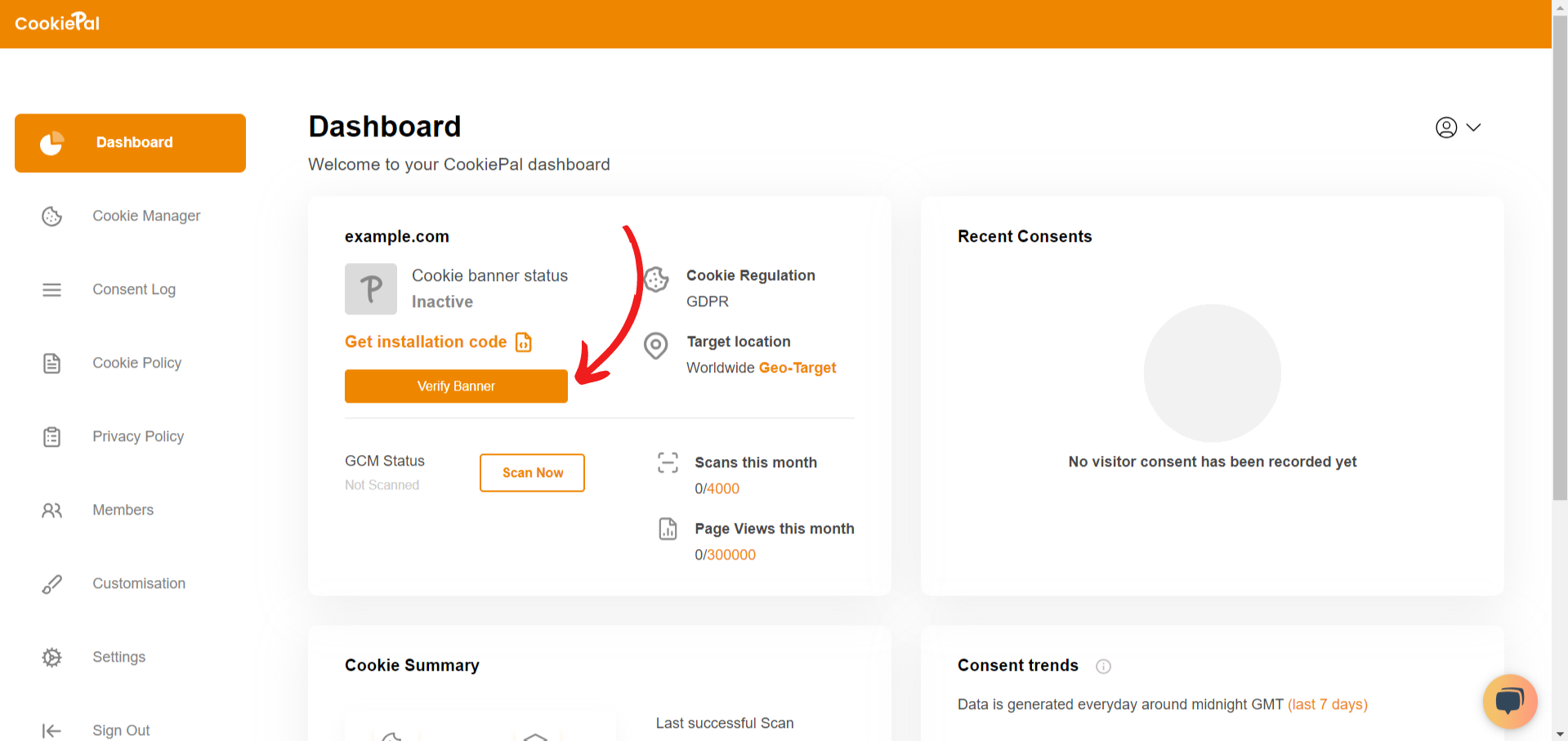Click the Scan Now button
The height and width of the screenshot is (741, 1568).
click(532, 473)
